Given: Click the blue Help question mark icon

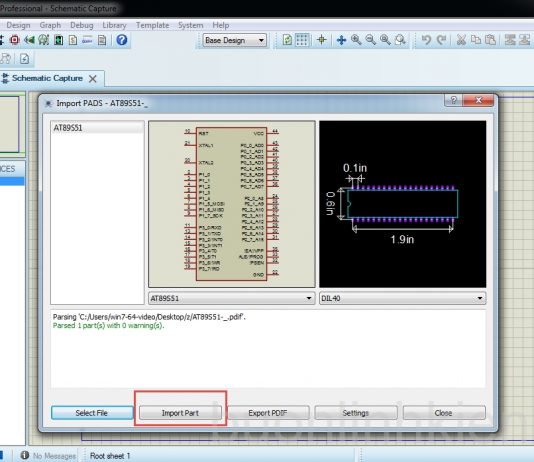Looking at the screenshot, I should (122, 40).
